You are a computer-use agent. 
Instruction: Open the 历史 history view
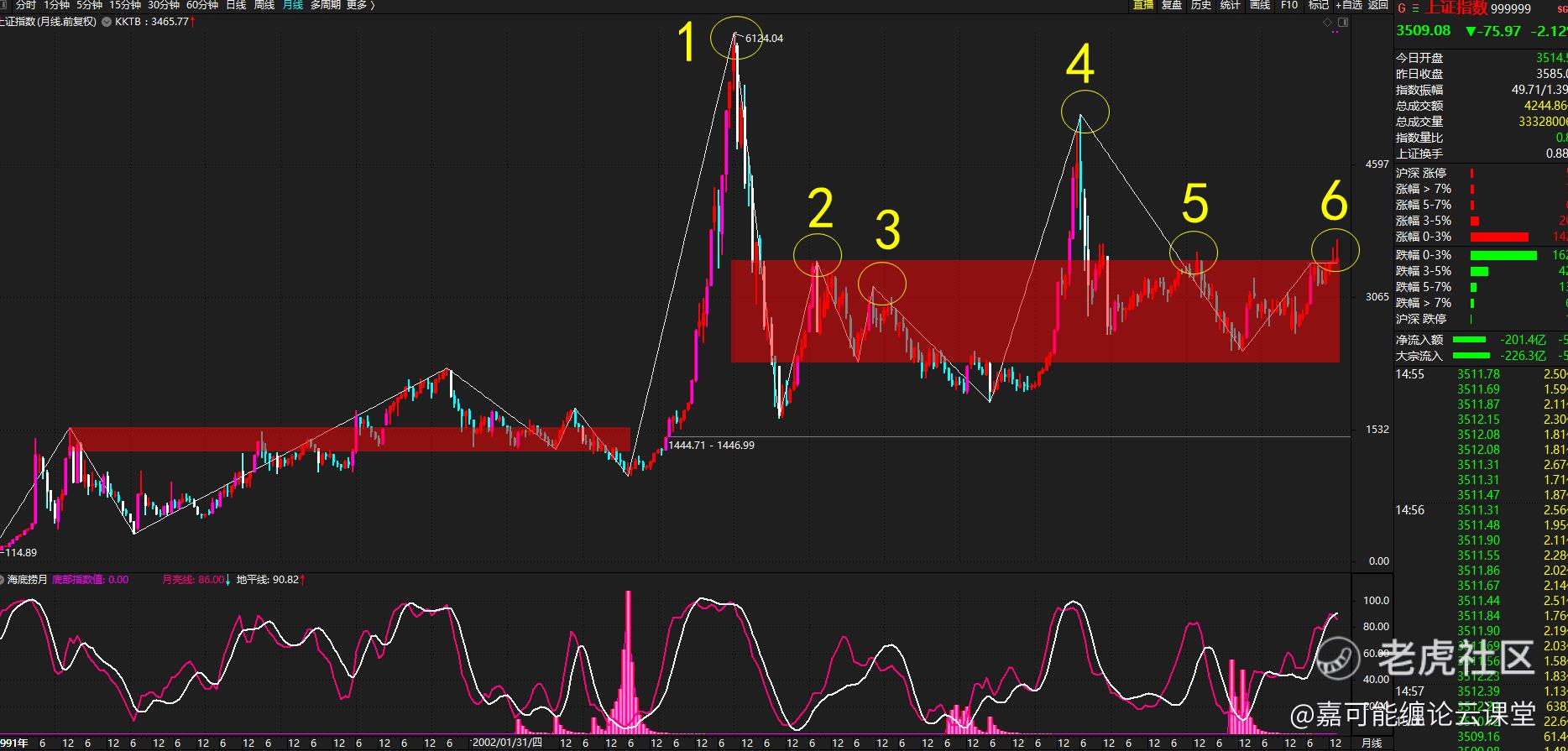tap(1201, 5)
